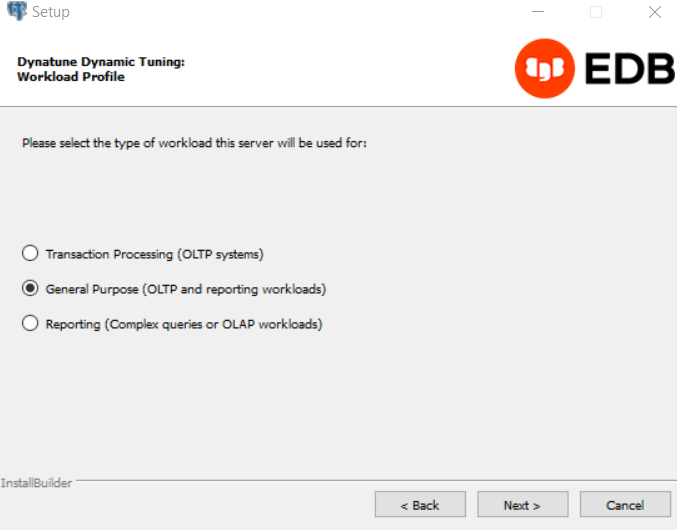677x530 pixels.
Task: Click the 'General Purpose (OLTP and reporting workloads)' label
Action: (x=186, y=289)
